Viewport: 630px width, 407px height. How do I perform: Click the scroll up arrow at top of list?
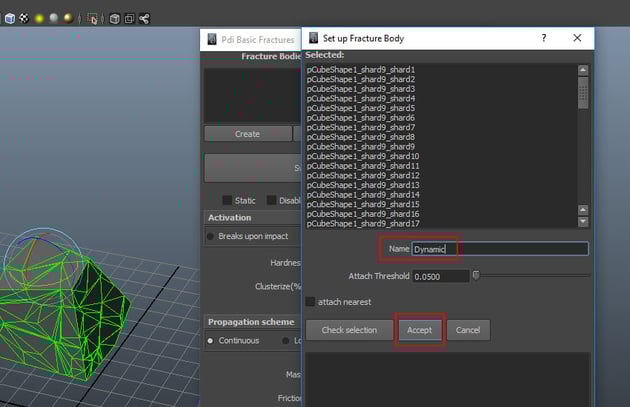coord(583,70)
